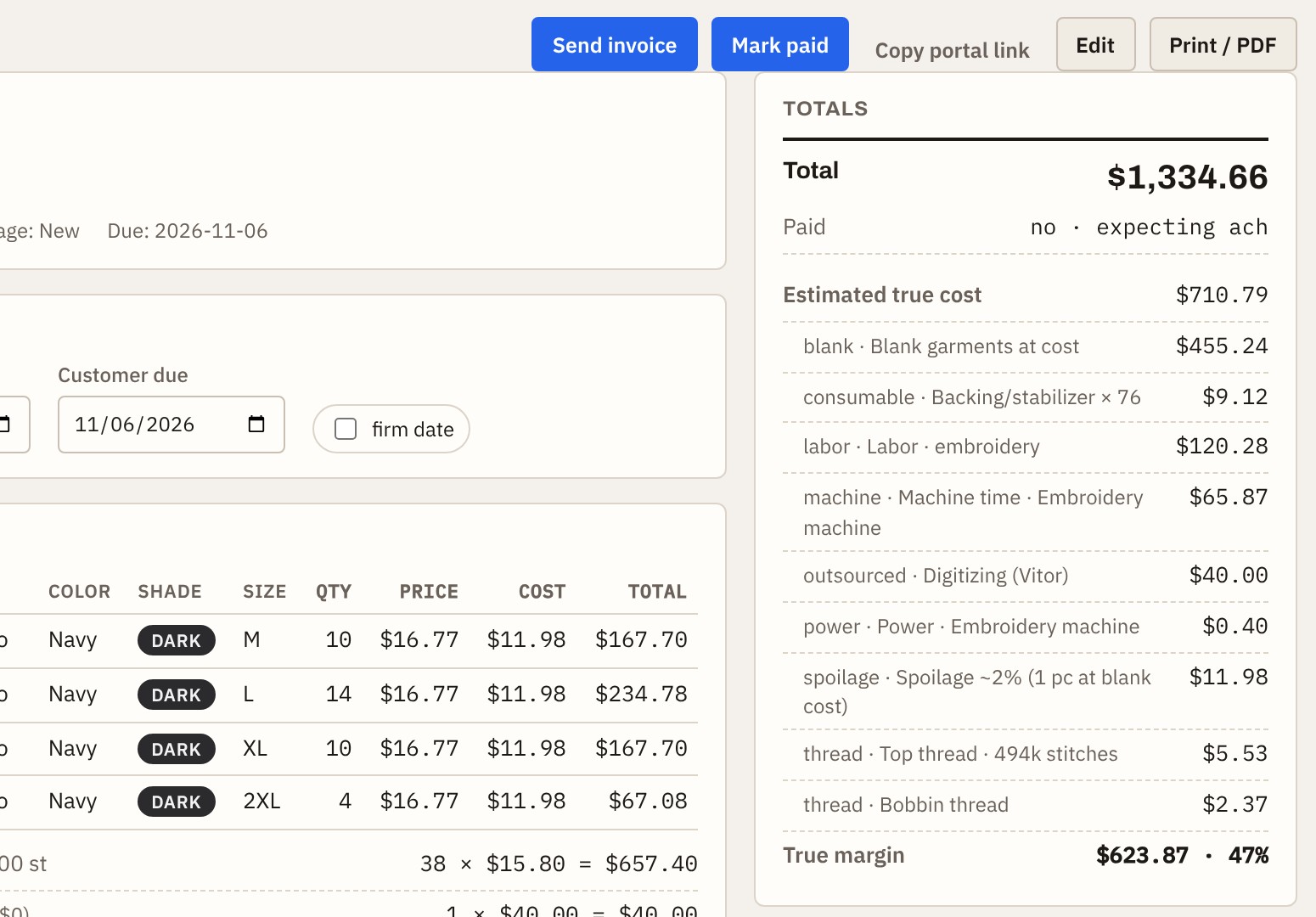Select the Machine time · Embroidery machine line
The width and height of the screenshot is (1316, 917).
click(x=1026, y=512)
